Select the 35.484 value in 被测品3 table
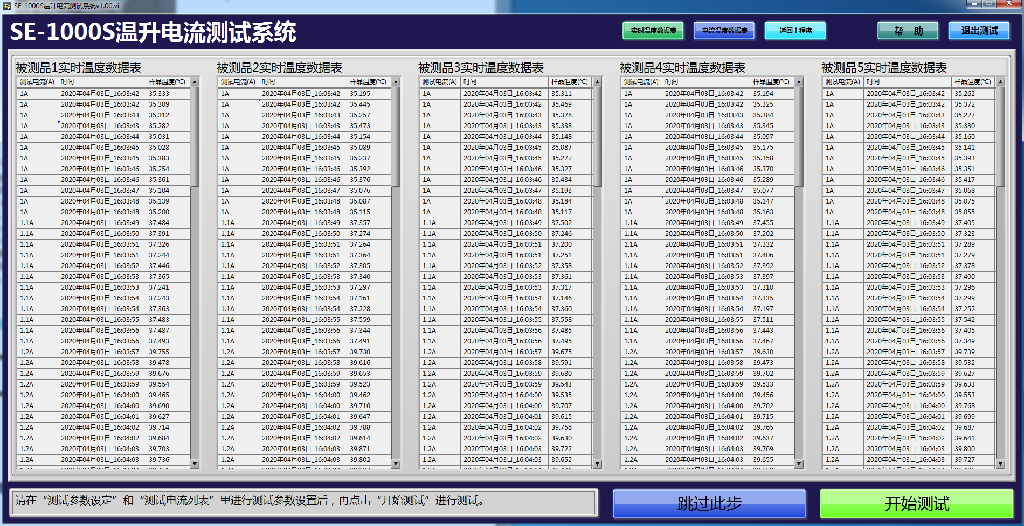Image resolution: width=1024 pixels, height=526 pixels. (x=562, y=179)
